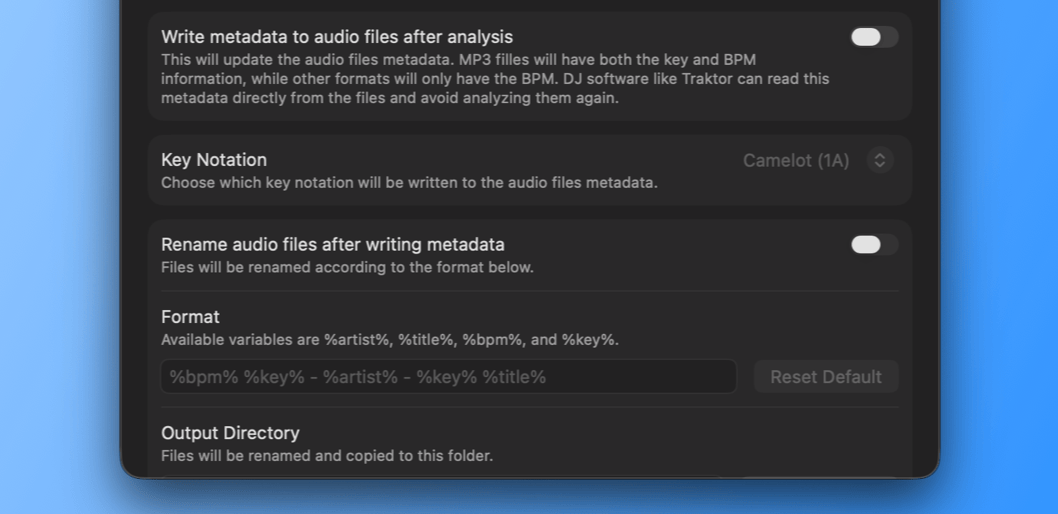1058x514 pixels.
Task: Click empty space in the Key Notation row
Action: (500, 160)
